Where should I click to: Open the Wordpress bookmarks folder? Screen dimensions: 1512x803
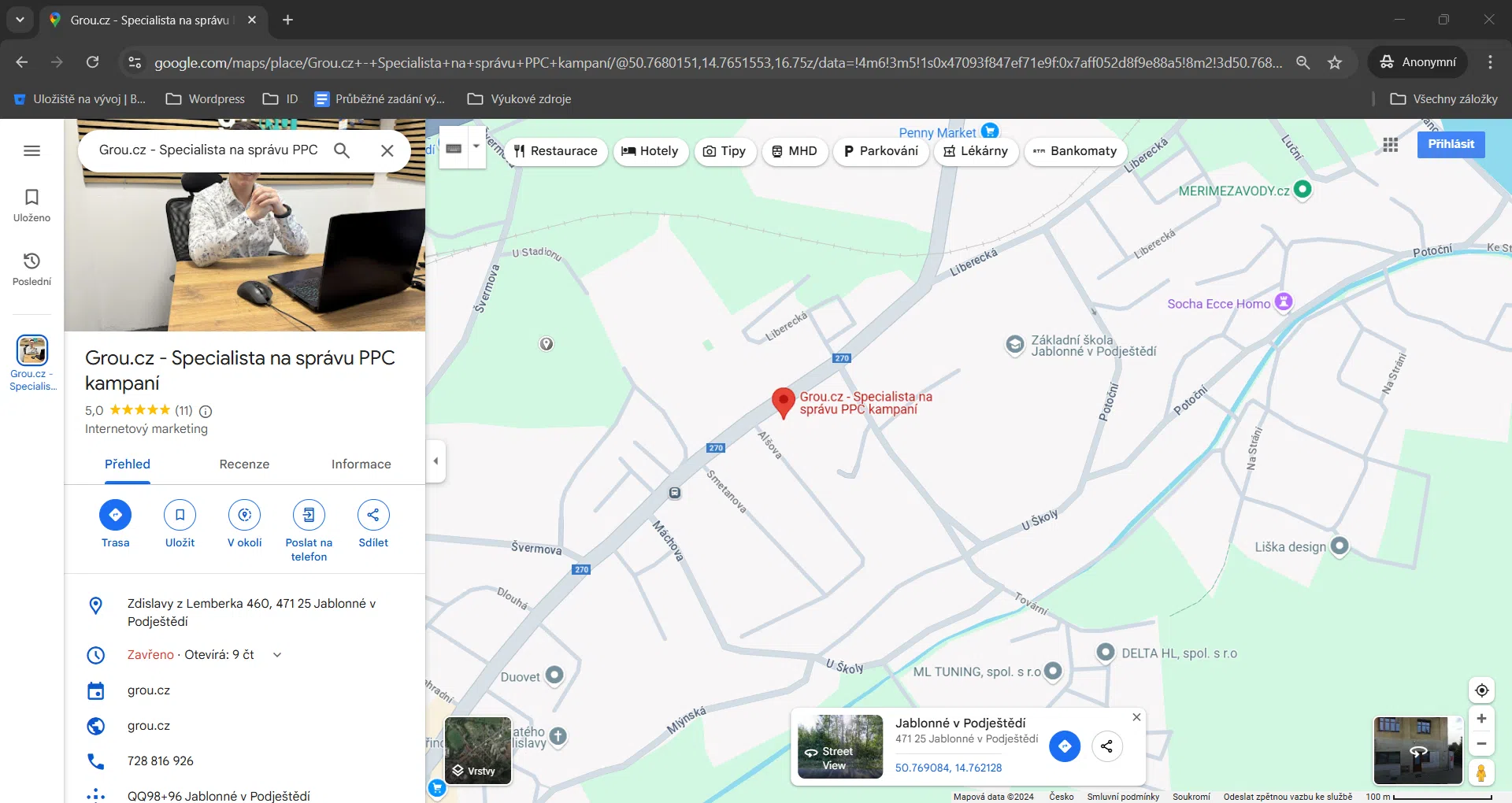(x=205, y=99)
